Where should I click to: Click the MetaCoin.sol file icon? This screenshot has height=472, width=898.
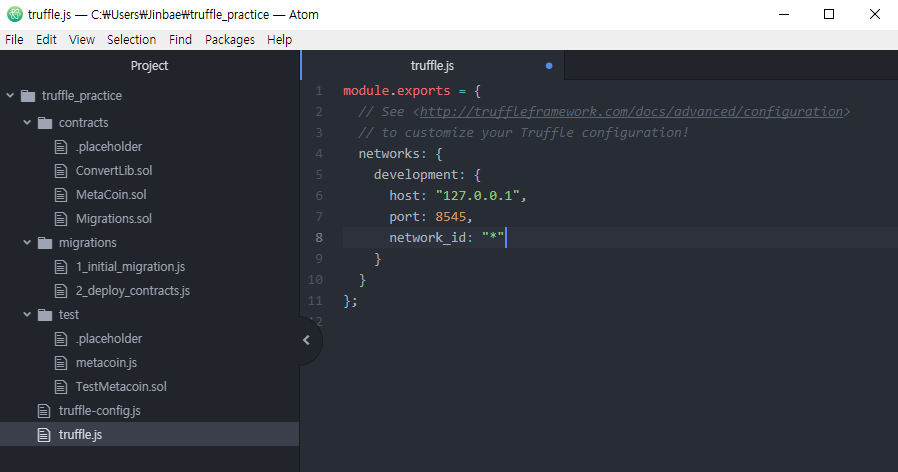(x=61, y=195)
